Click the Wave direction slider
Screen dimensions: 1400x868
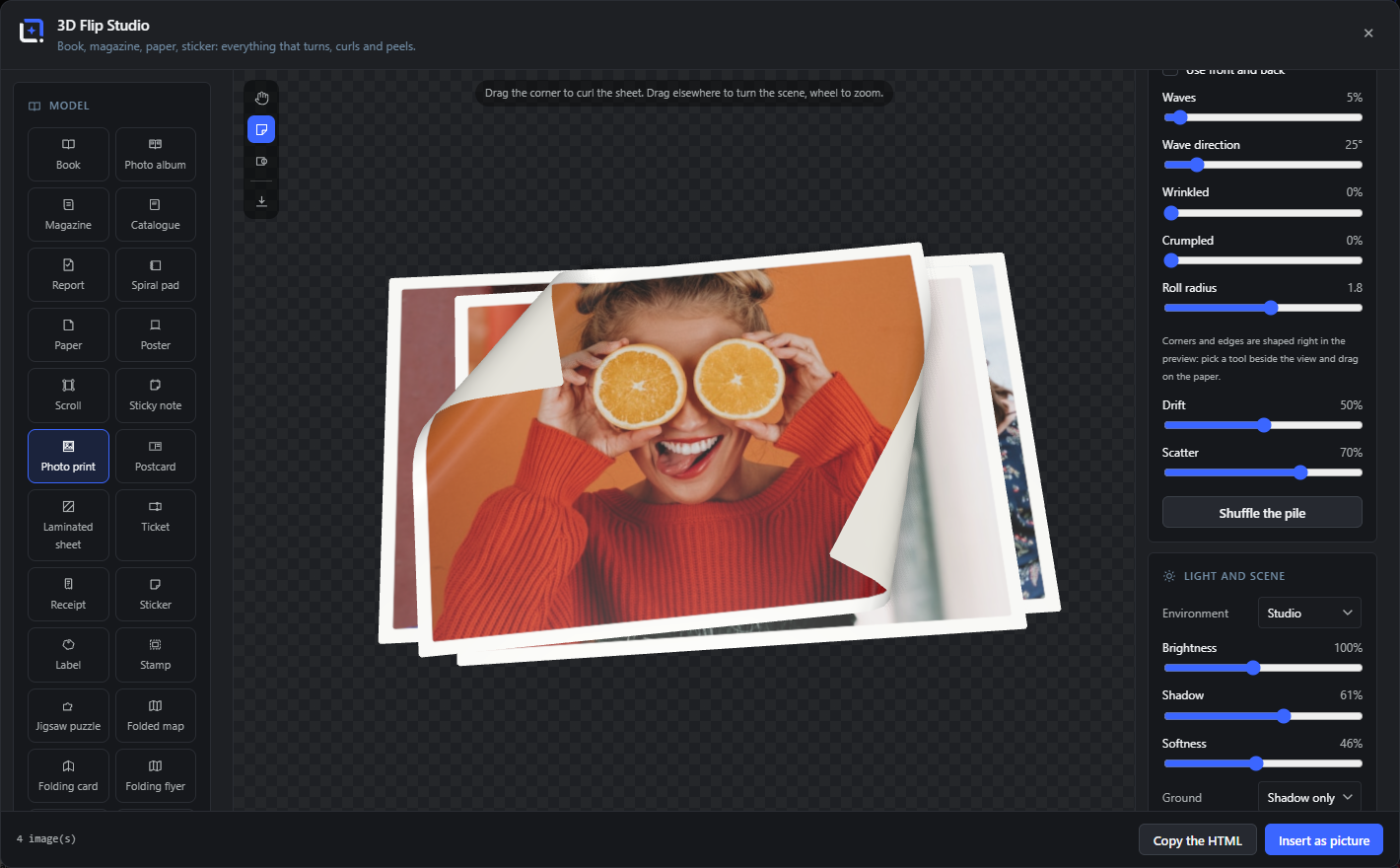point(1263,165)
